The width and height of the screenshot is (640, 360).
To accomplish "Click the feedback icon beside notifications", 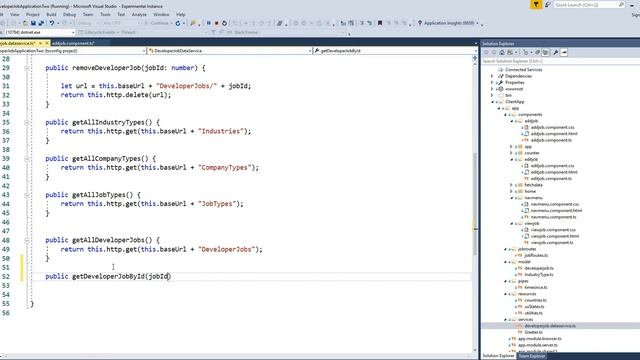I will (548, 4).
